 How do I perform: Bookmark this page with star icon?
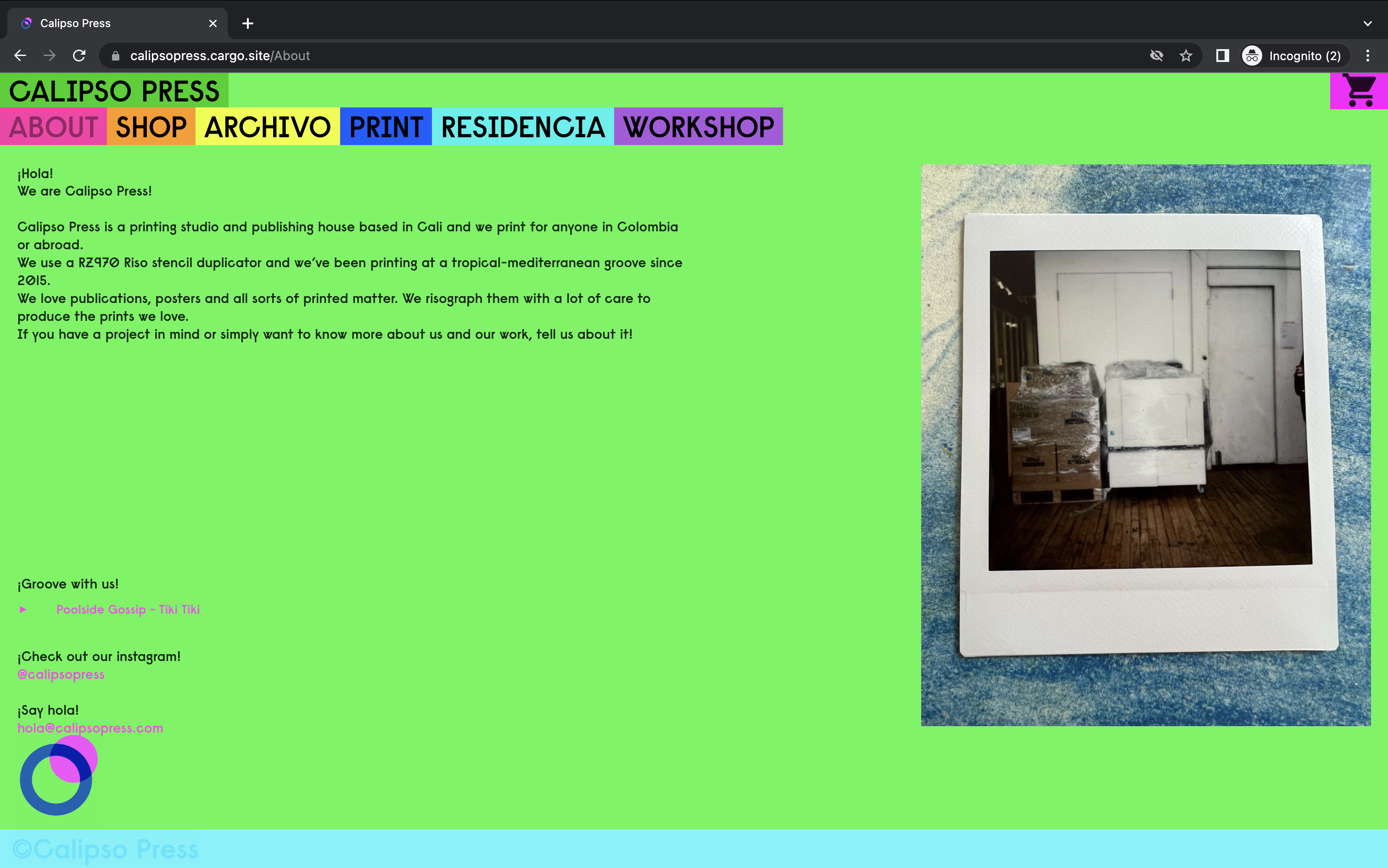click(x=1186, y=56)
